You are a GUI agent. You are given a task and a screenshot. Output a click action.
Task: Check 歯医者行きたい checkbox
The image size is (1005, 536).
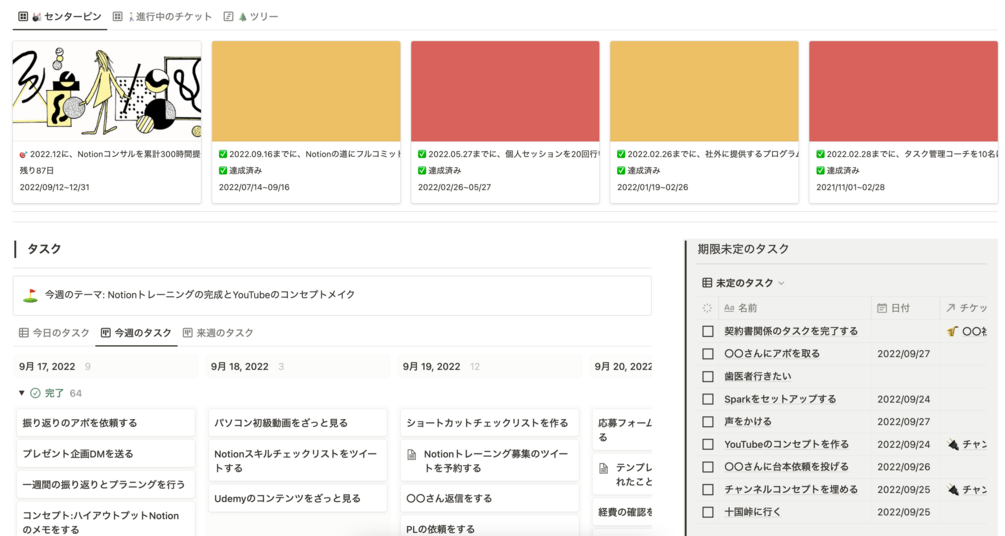coord(708,376)
